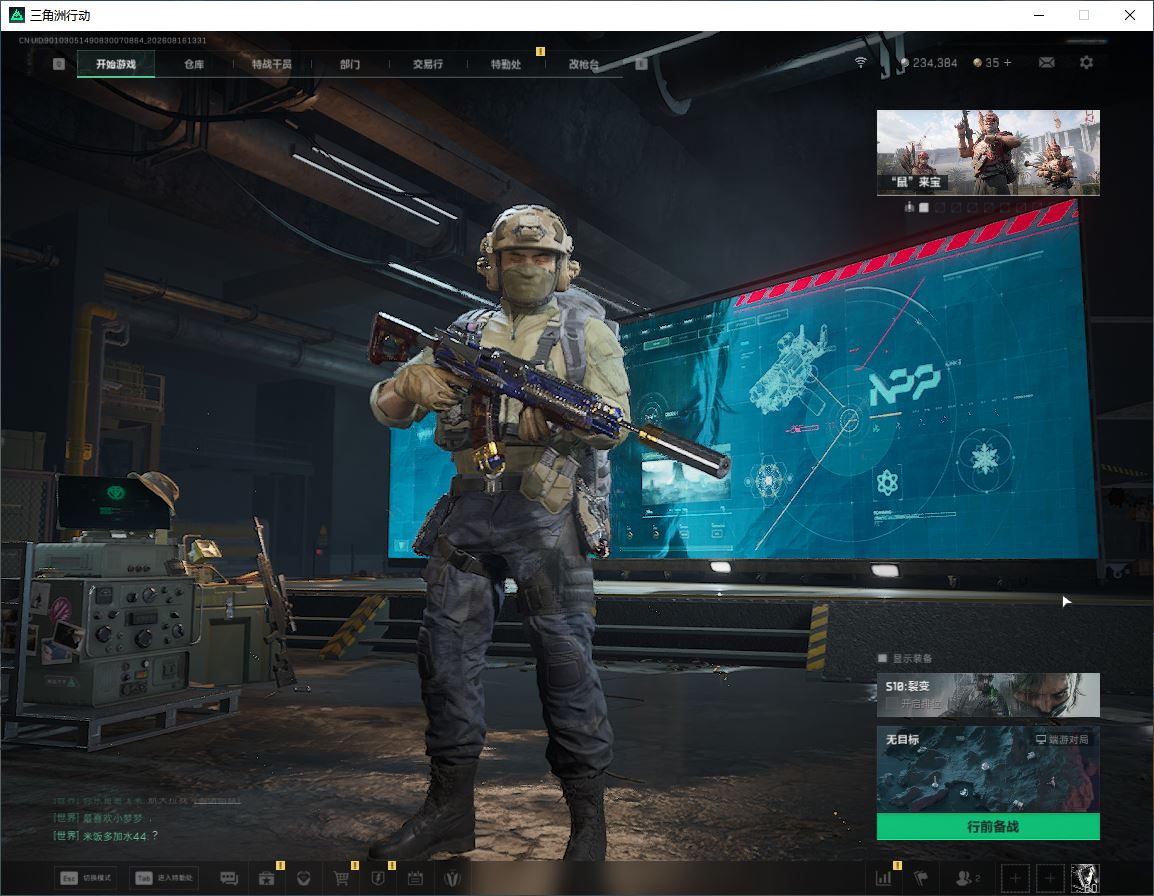Open the shopping cart store icon
The height and width of the screenshot is (896, 1154).
tap(341, 878)
